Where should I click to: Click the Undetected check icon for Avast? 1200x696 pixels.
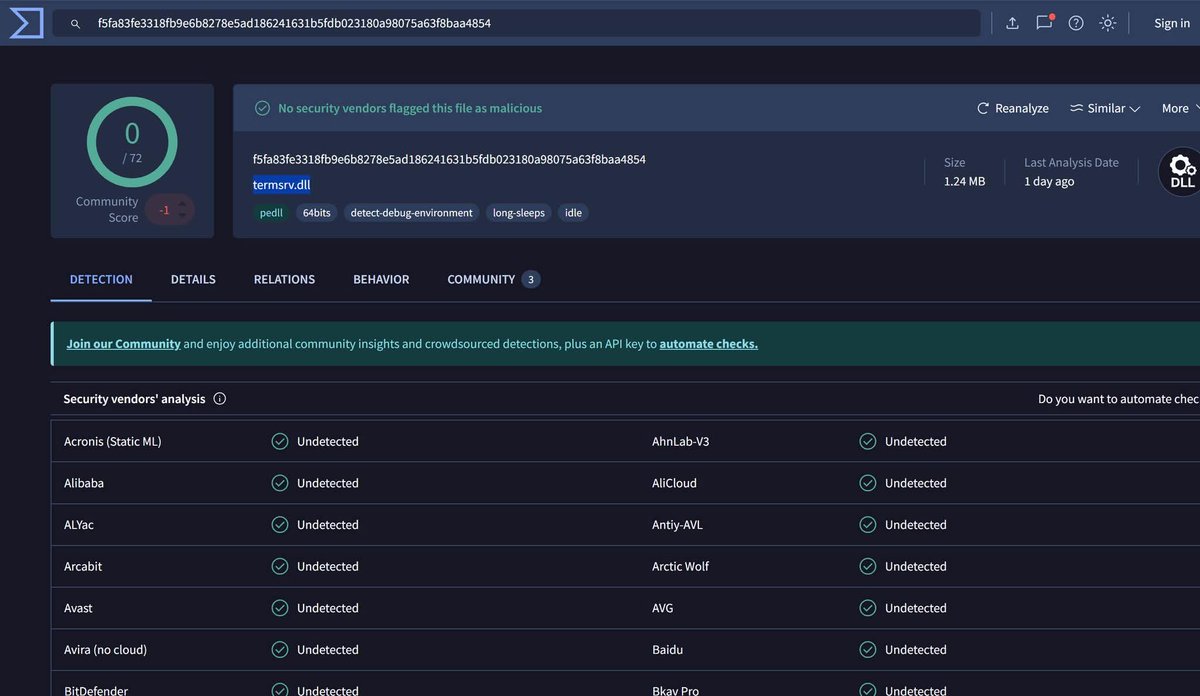280,608
